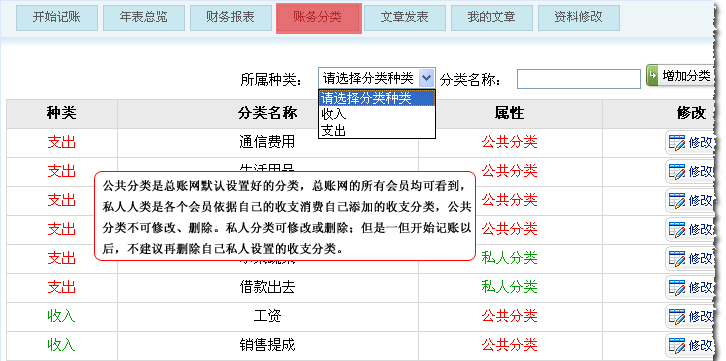Click edit icon in the 销售提成 row
Viewport: 726px width, 361px height.
pyautogui.click(x=676, y=346)
